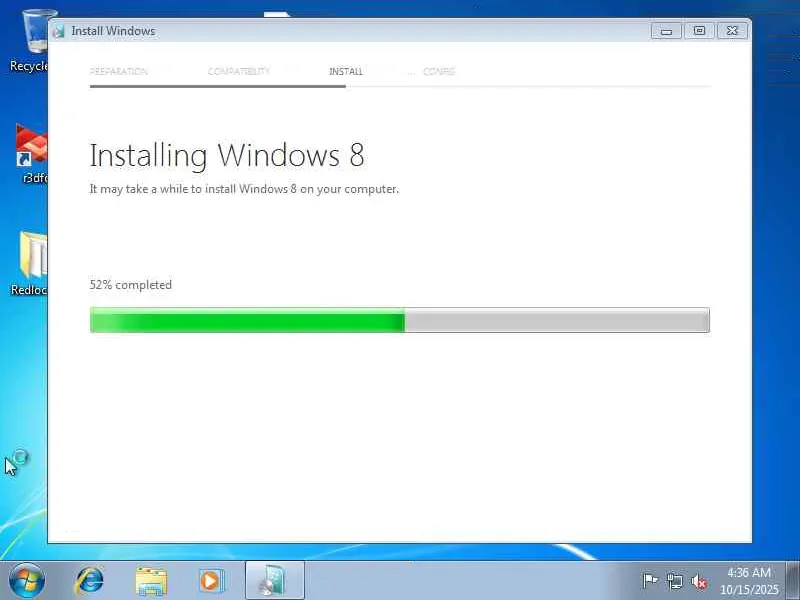The image size is (800, 600).
Task: Select the Install Windows setup taskbar button
Action: [x=274, y=581]
